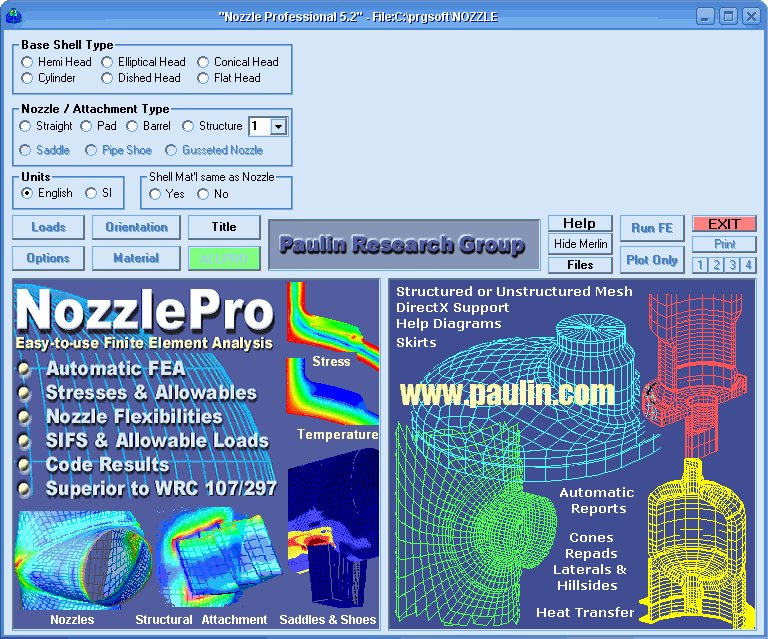Click the green ALLPRO button
The width and height of the screenshot is (768, 639).
[224, 259]
